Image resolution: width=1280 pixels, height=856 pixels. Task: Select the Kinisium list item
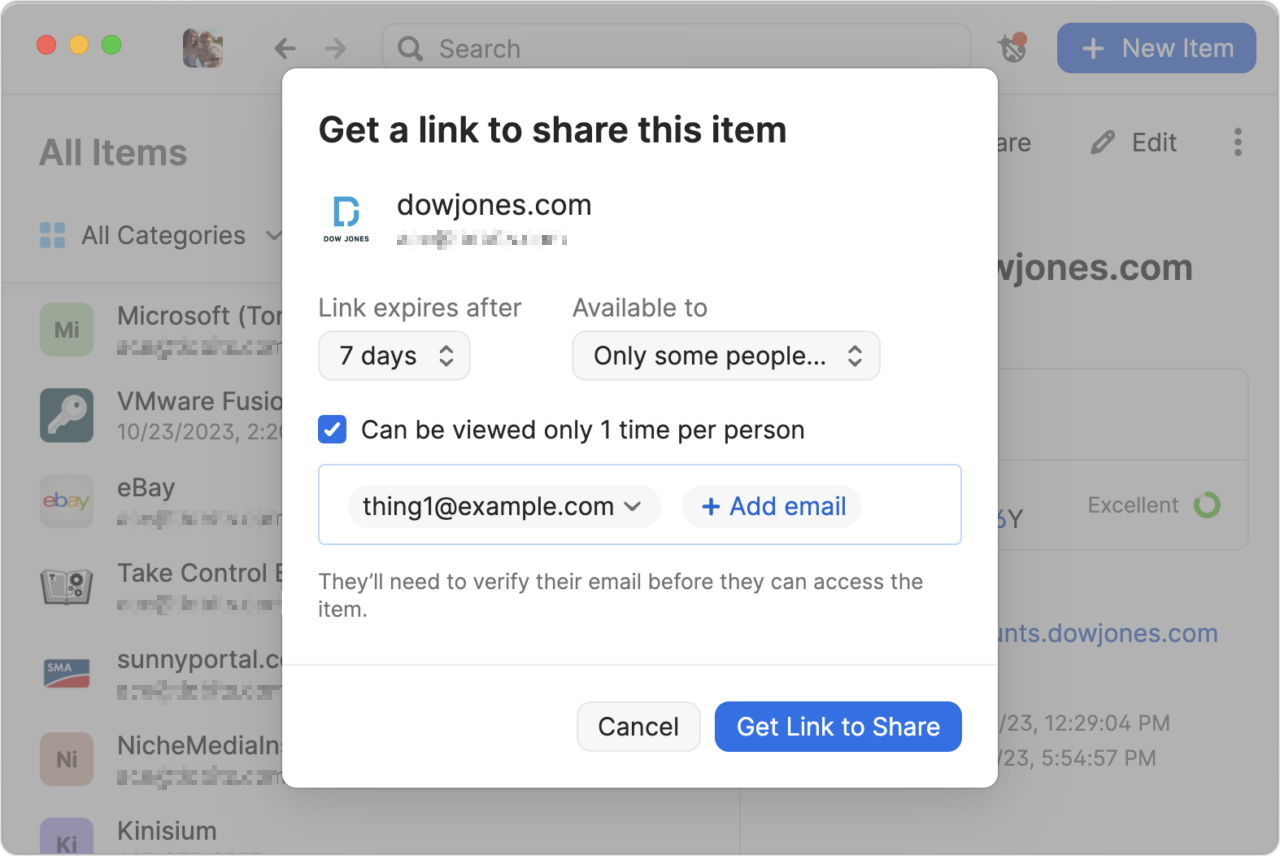click(x=370, y=834)
